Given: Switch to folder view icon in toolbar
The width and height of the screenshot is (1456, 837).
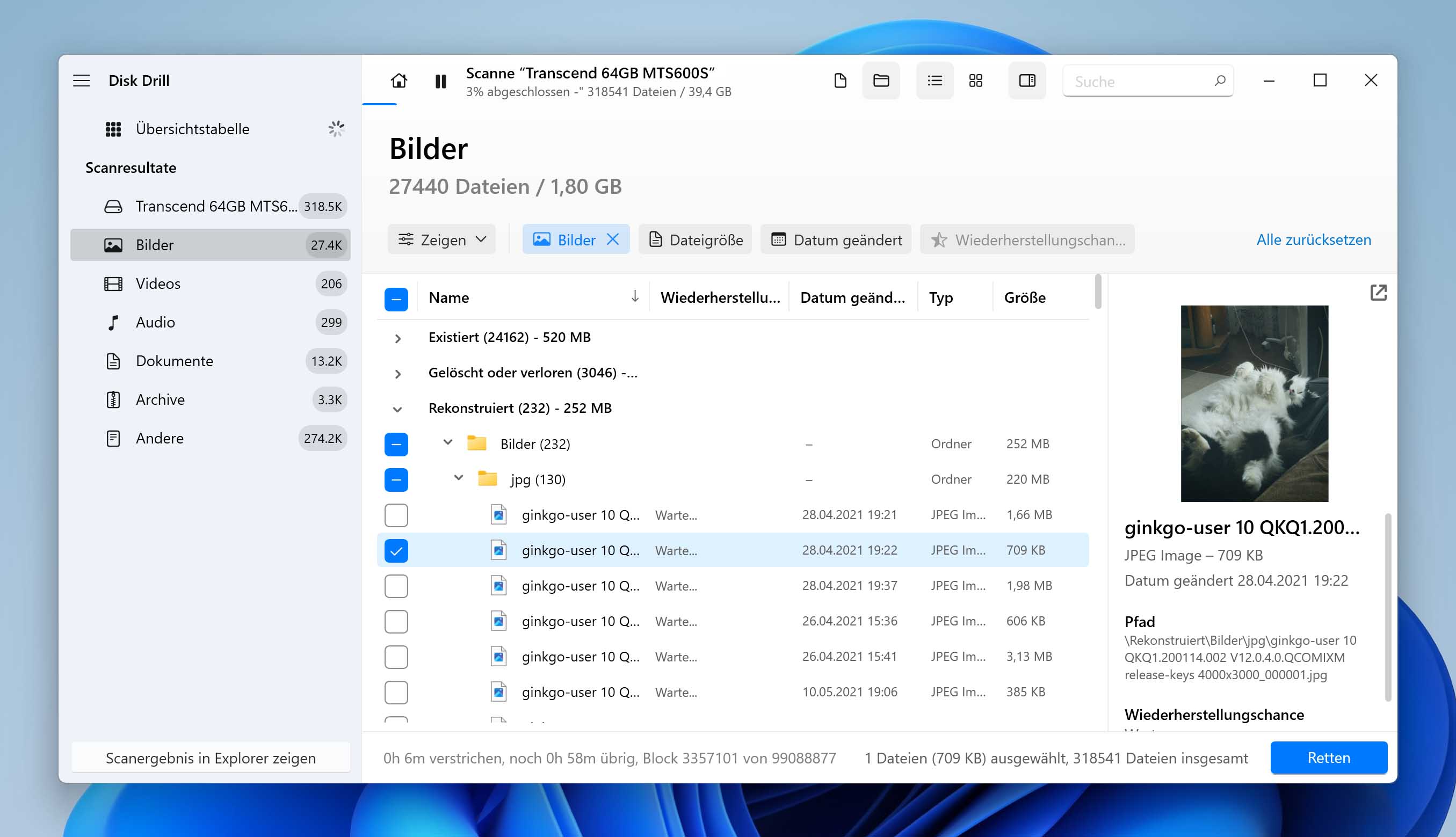Looking at the screenshot, I should [881, 81].
